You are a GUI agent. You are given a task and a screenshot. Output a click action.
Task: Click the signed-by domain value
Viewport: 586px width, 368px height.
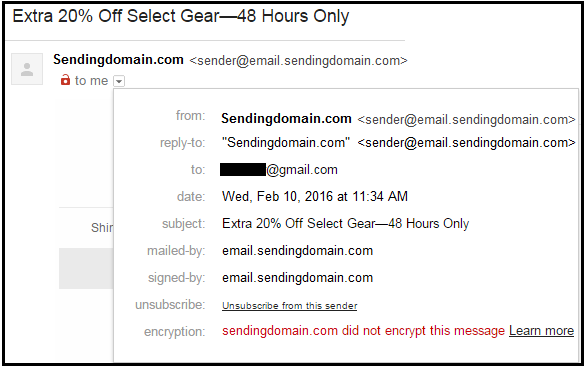pyautogui.click(x=297, y=278)
